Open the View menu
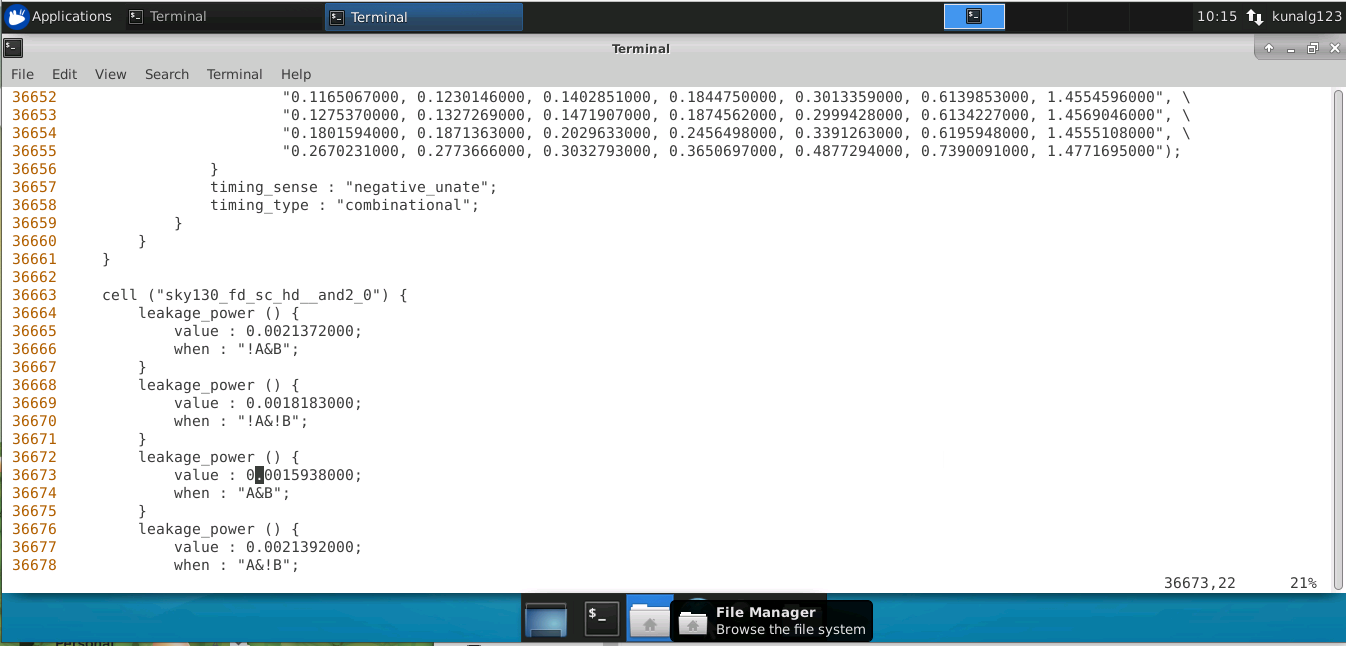The width and height of the screenshot is (1346, 646). (x=110, y=74)
